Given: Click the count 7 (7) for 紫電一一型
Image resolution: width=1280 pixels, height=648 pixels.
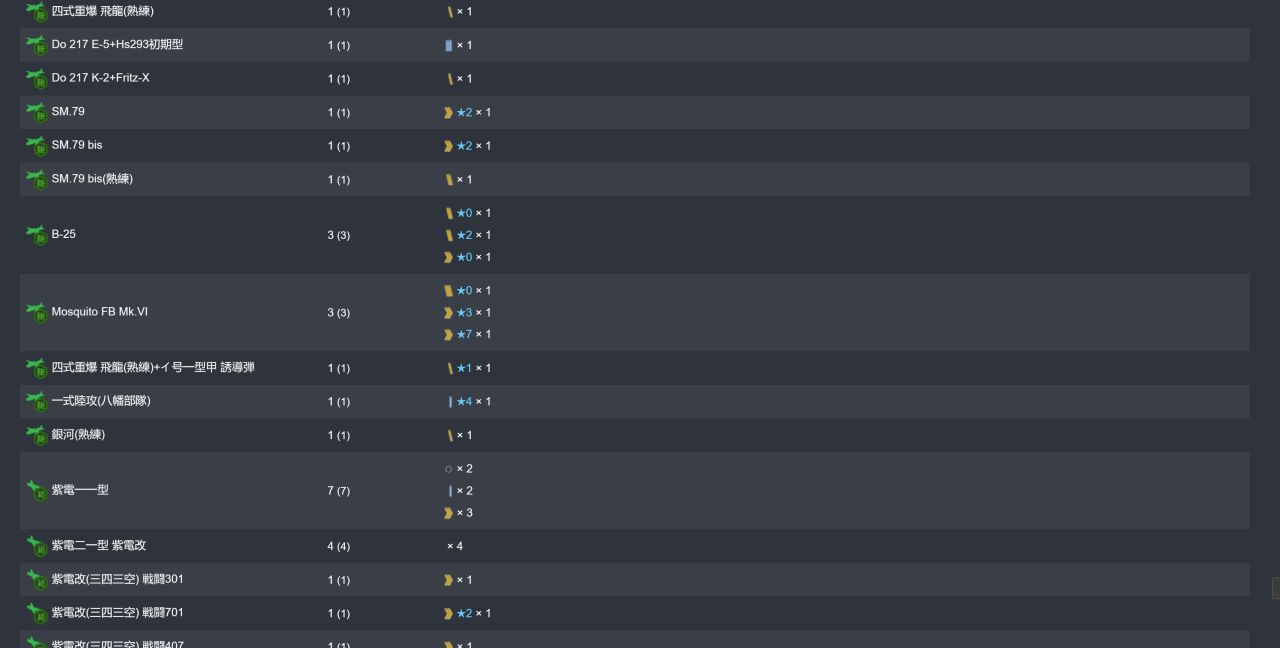Looking at the screenshot, I should 338,491.
